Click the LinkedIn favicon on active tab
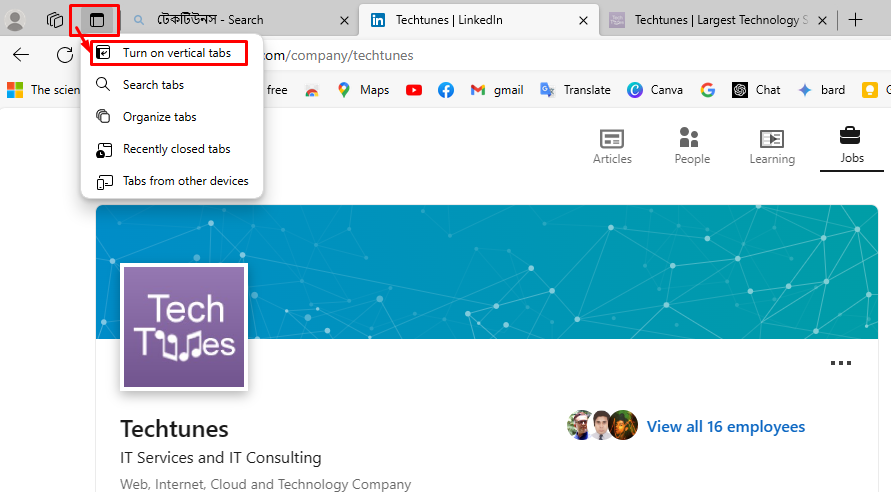The height and width of the screenshot is (492, 891). coord(378,20)
